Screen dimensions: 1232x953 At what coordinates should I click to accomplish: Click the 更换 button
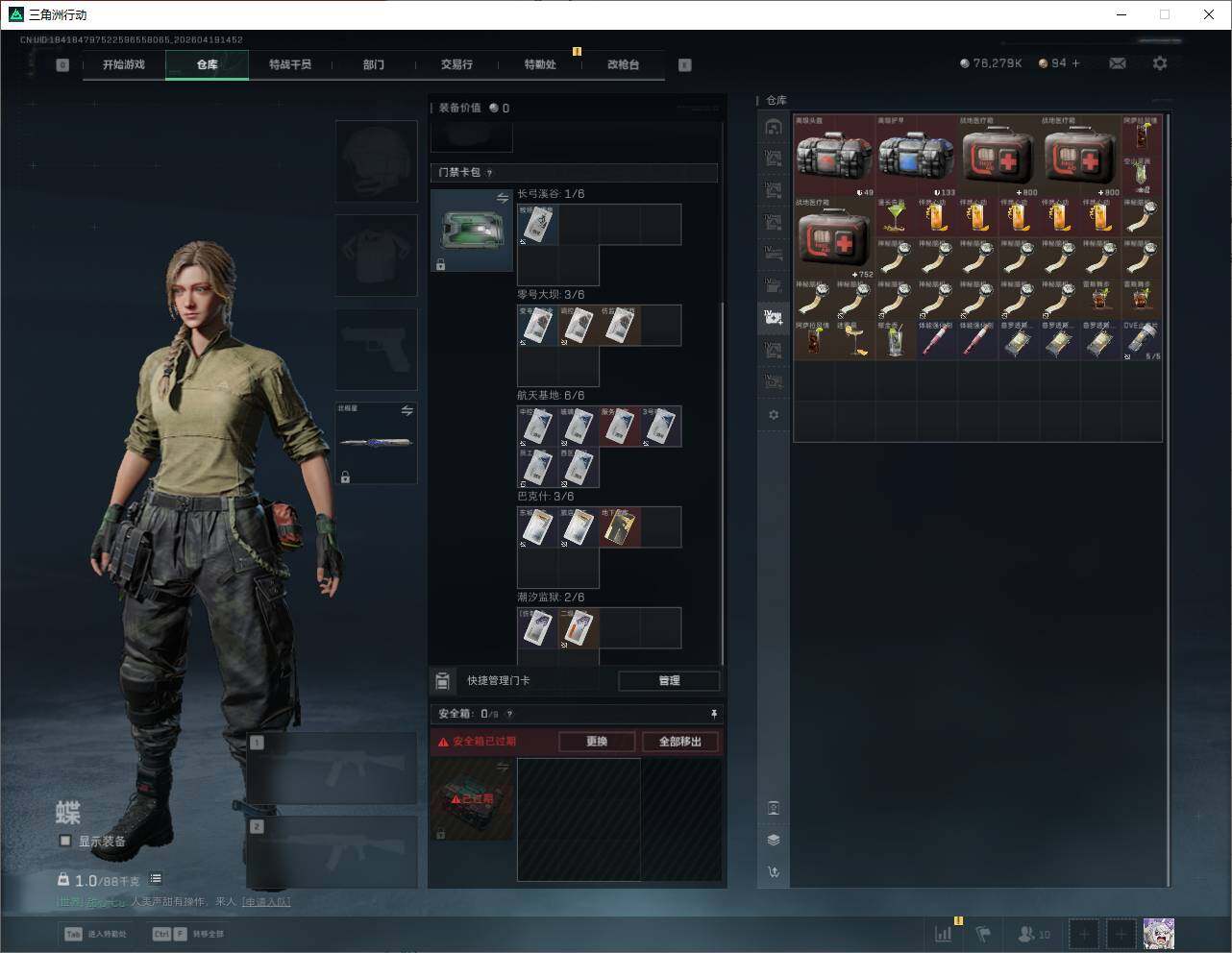[597, 742]
